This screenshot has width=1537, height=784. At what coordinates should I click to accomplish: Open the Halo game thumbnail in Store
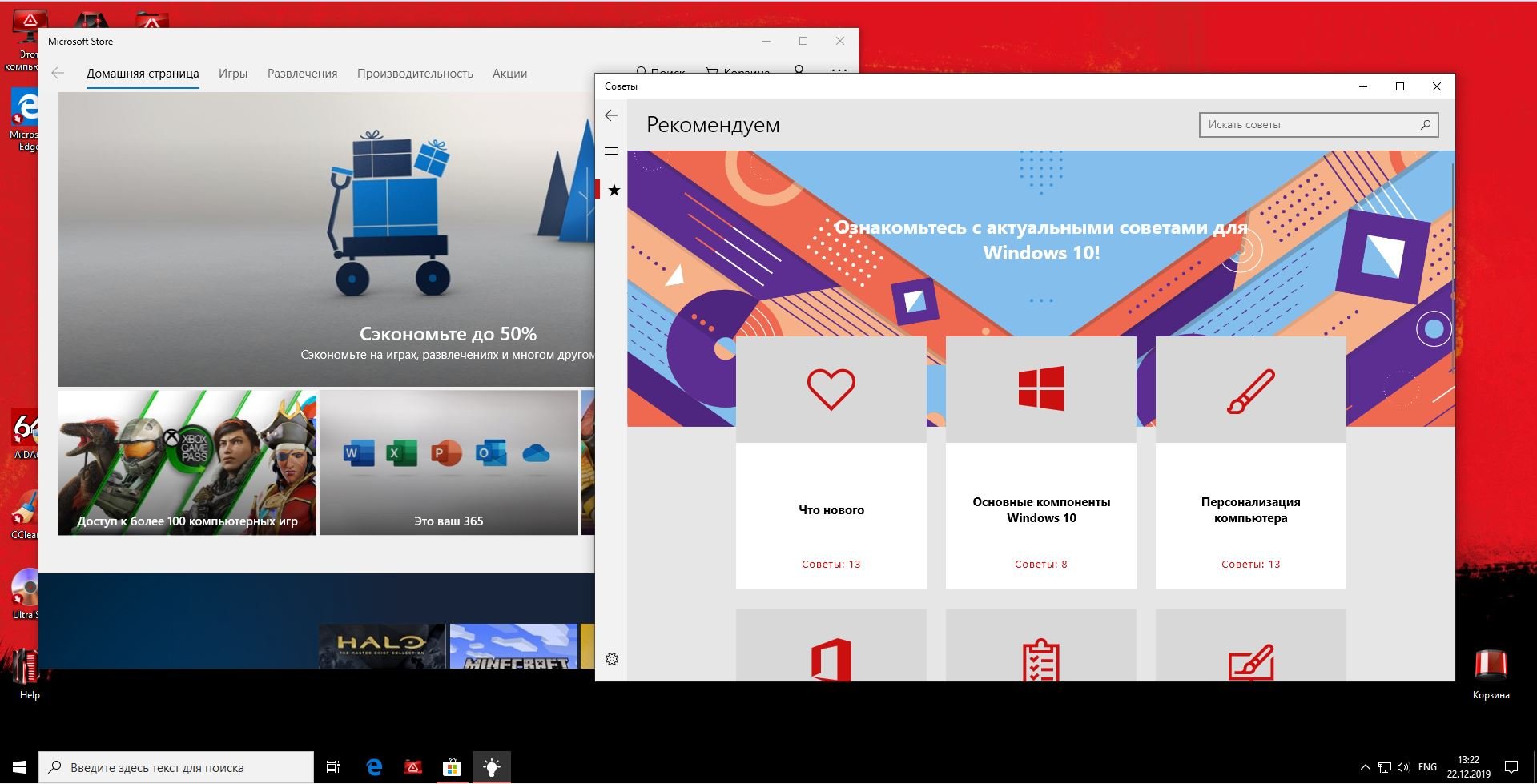[382, 646]
